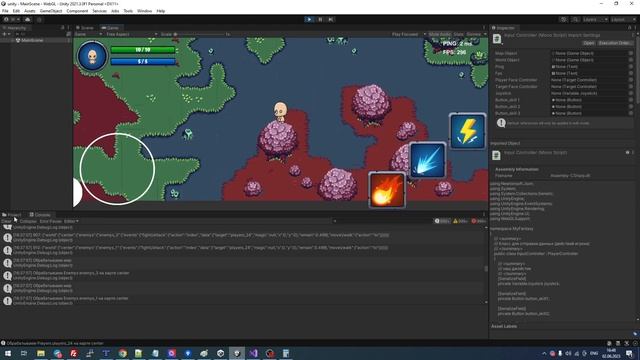The width and height of the screenshot is (640, 360).
Task: Pick object for Target Face Controller field
Action: coord(631,87)
